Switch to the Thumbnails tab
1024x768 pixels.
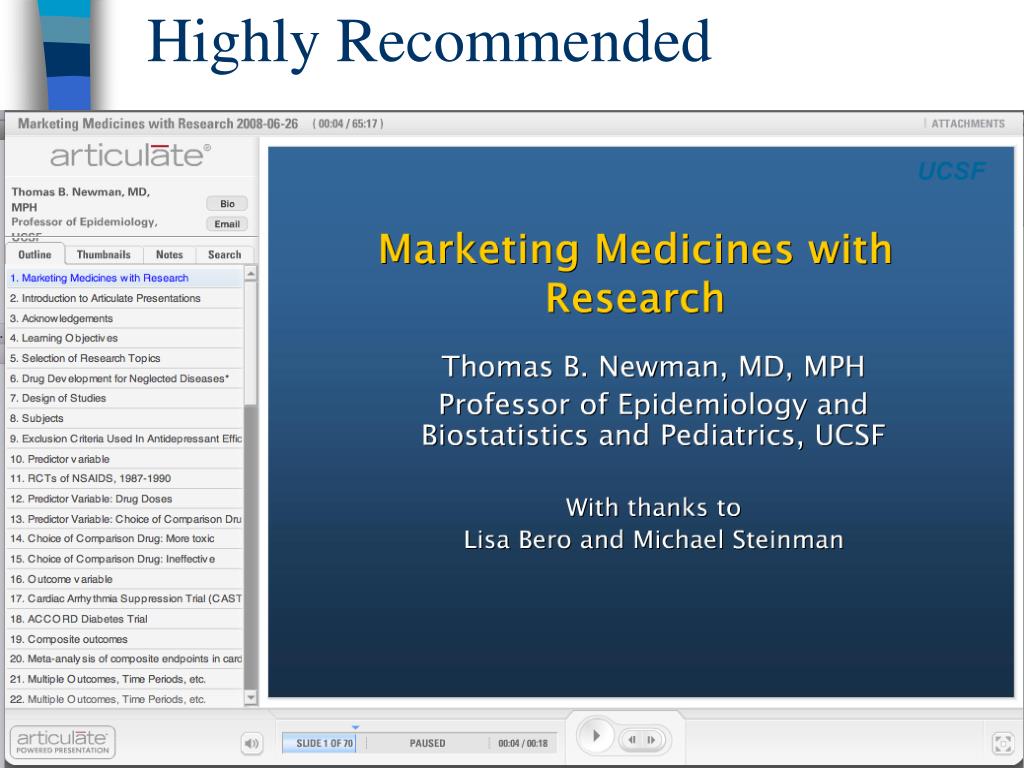coord(103,255)
